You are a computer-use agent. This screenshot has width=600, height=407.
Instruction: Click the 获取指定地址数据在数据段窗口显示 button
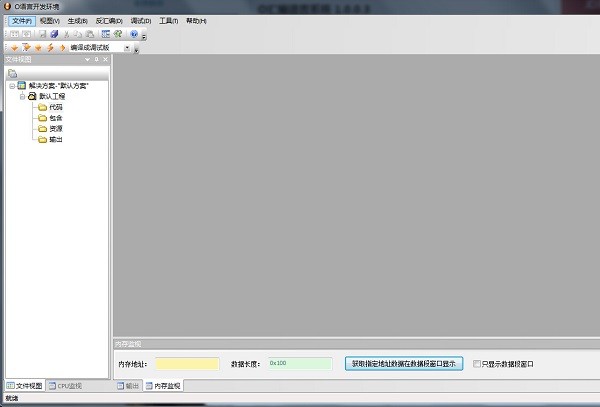point(404,364)
